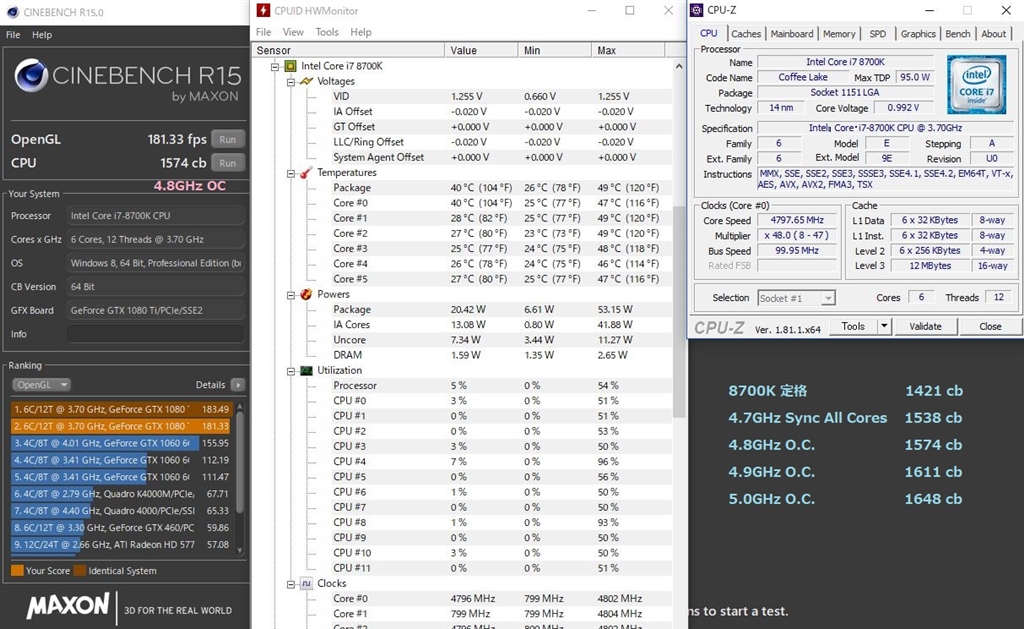Select ranking entry 9 with ATI Radeon
This screenshot has height=629, width=1024.
pos(121,545)
